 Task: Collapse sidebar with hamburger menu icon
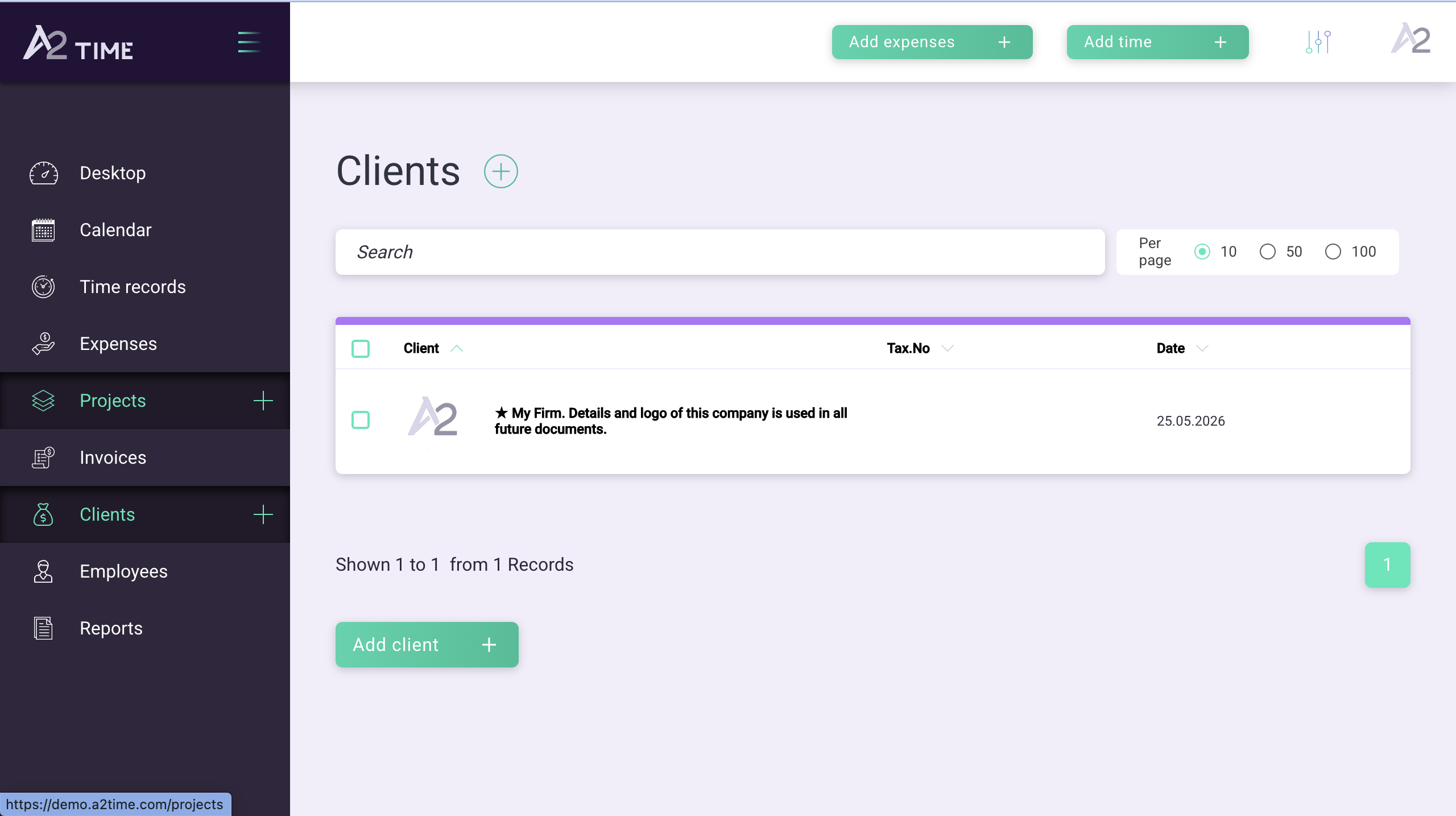pos(249,42)
